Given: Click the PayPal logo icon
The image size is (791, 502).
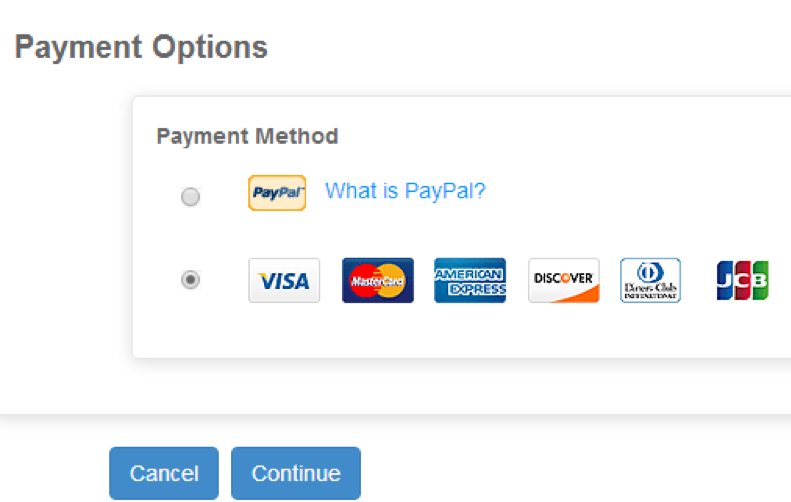Looking at the screenshot, I should 277,193.
